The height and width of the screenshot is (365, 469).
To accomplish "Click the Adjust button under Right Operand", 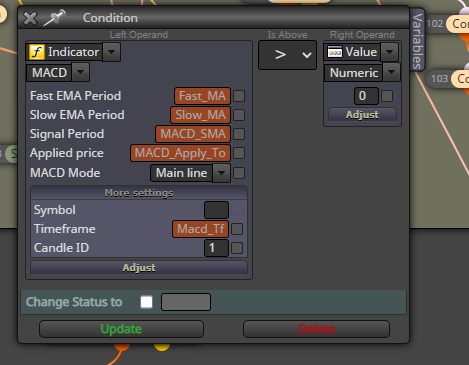I will point(362,115).
